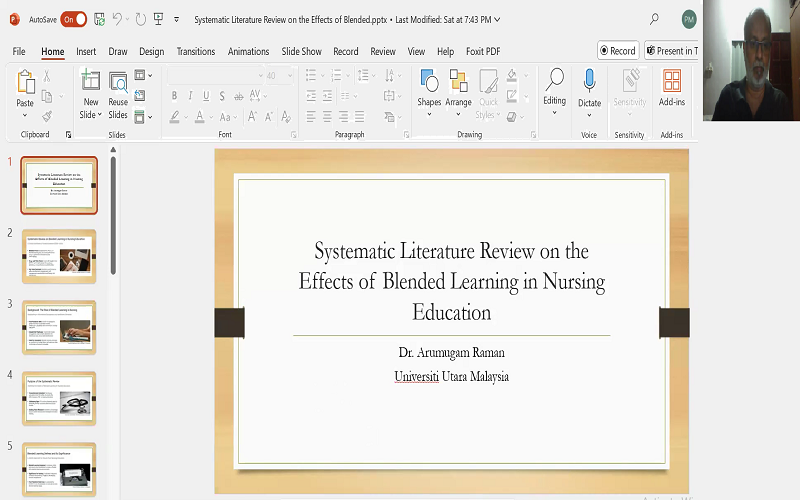Open the Arrange dropdown

(x=458, y=114)
